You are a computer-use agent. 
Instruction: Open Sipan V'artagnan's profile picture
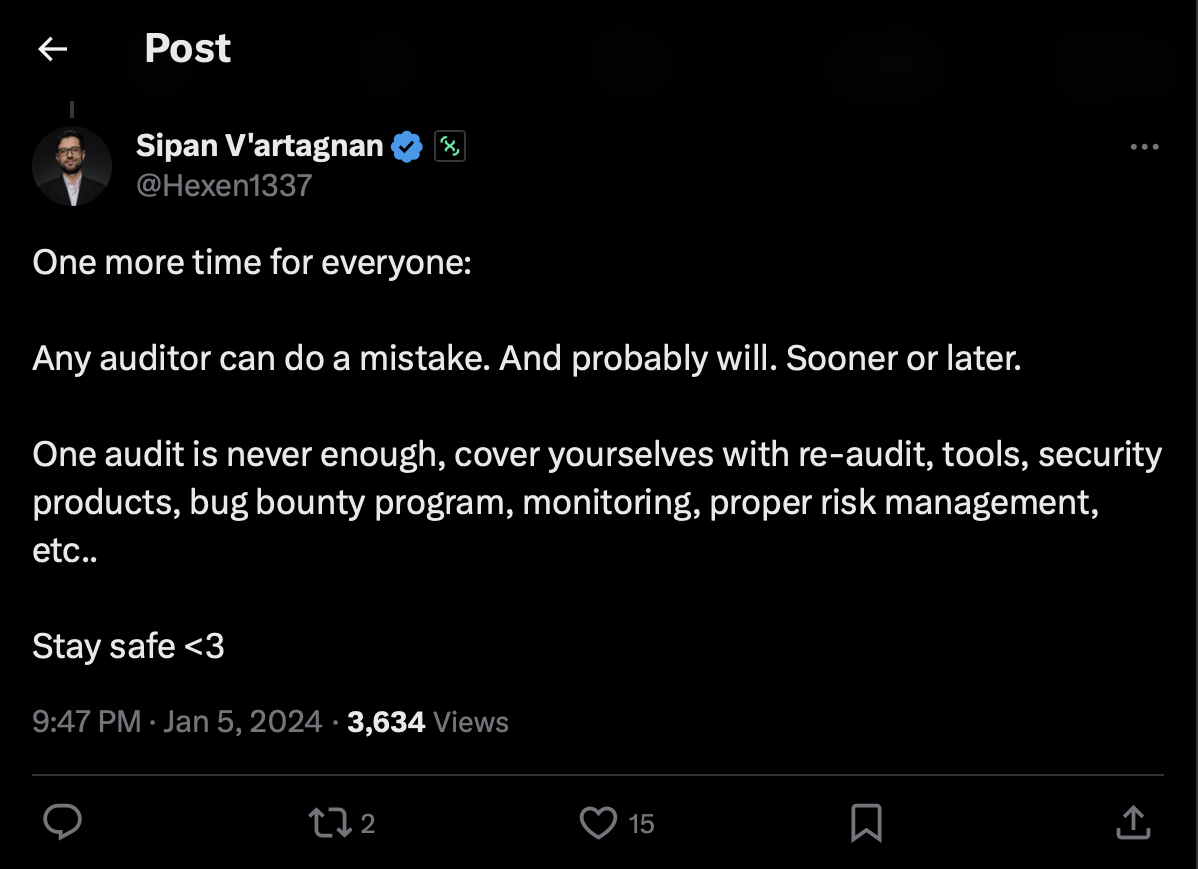pos(72,166)
